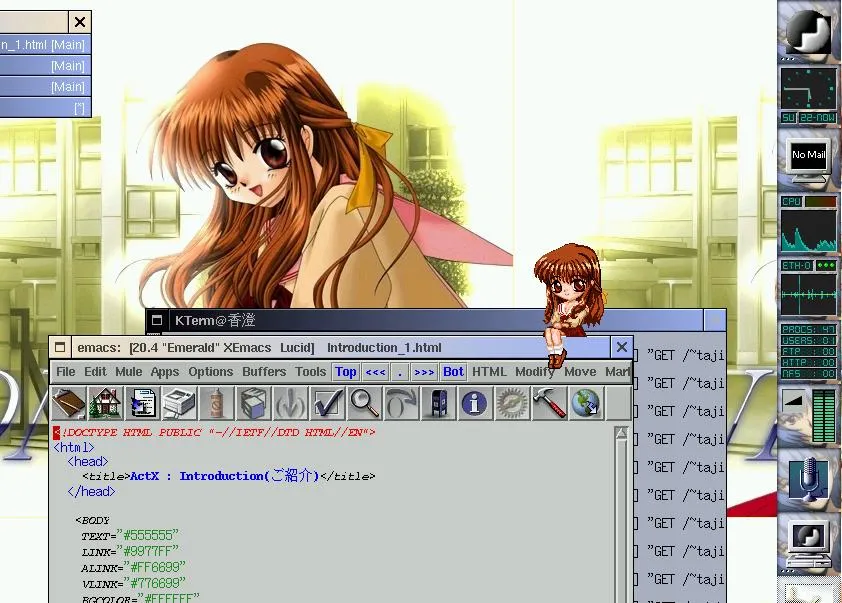The height and width of the screenshot is (603, 842).
Task: Open the Mule menu in XEmacs
Action: [x=129, y=372]
